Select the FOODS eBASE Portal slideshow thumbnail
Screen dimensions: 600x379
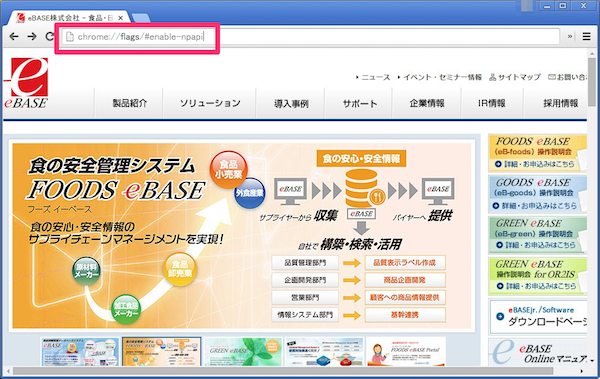(x=406, y=351)
